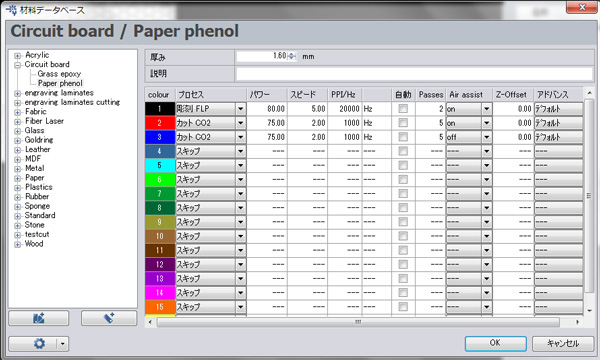Image resolution: width=600 pixels, height=360 pixels.
Task: Click the cyan colour 5 swatch
Action: 160,165
